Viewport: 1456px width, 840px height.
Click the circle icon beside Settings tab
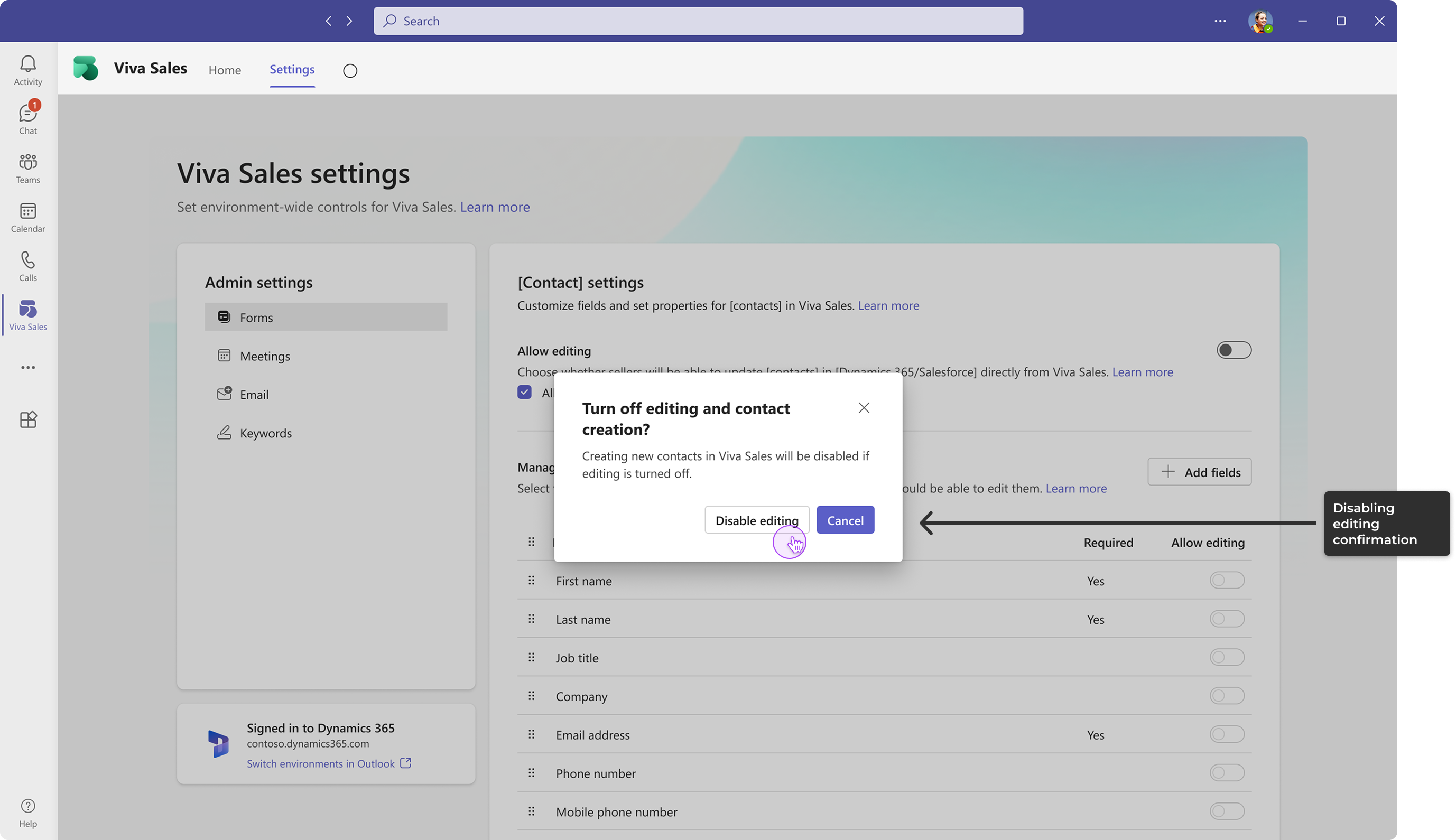[x=350, y=71]
